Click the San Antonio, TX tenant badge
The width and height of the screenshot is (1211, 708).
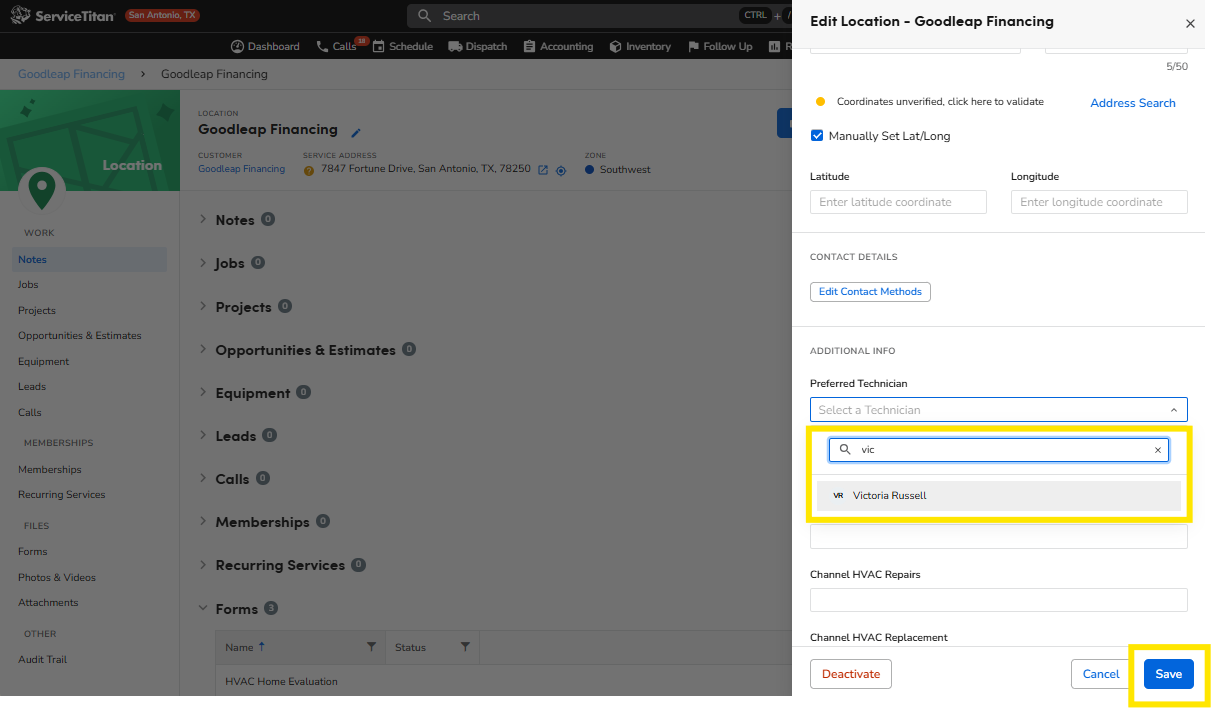tap(162, 15)
